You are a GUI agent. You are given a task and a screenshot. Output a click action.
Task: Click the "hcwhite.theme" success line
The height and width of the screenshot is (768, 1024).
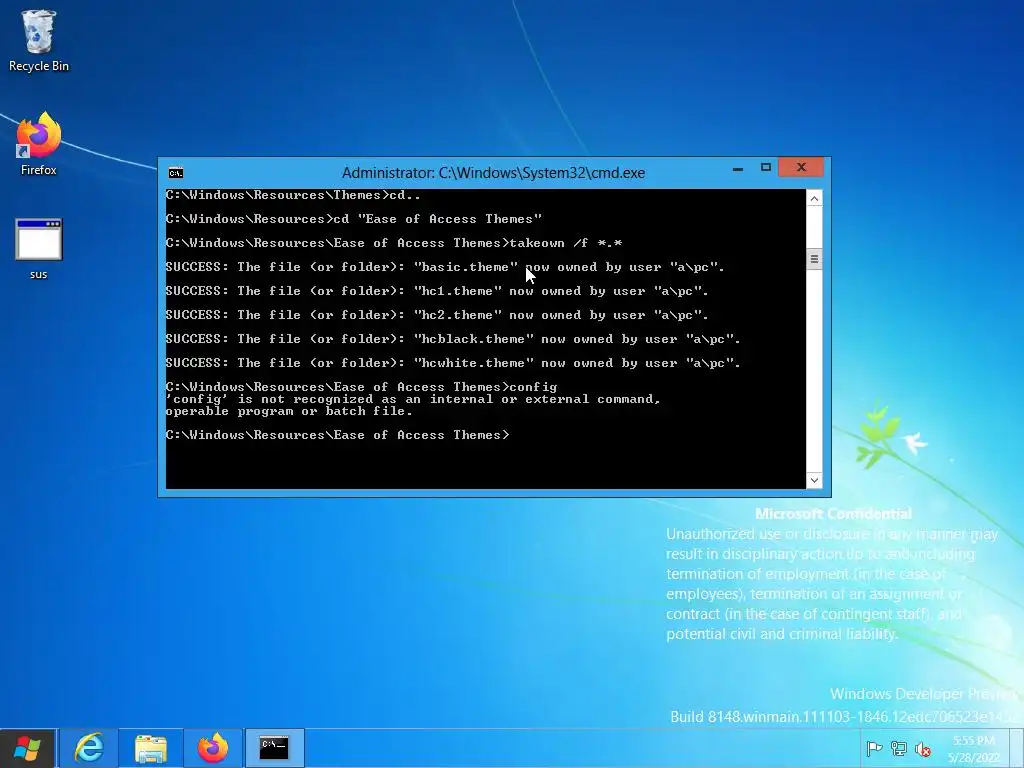[x=453, y=363]
